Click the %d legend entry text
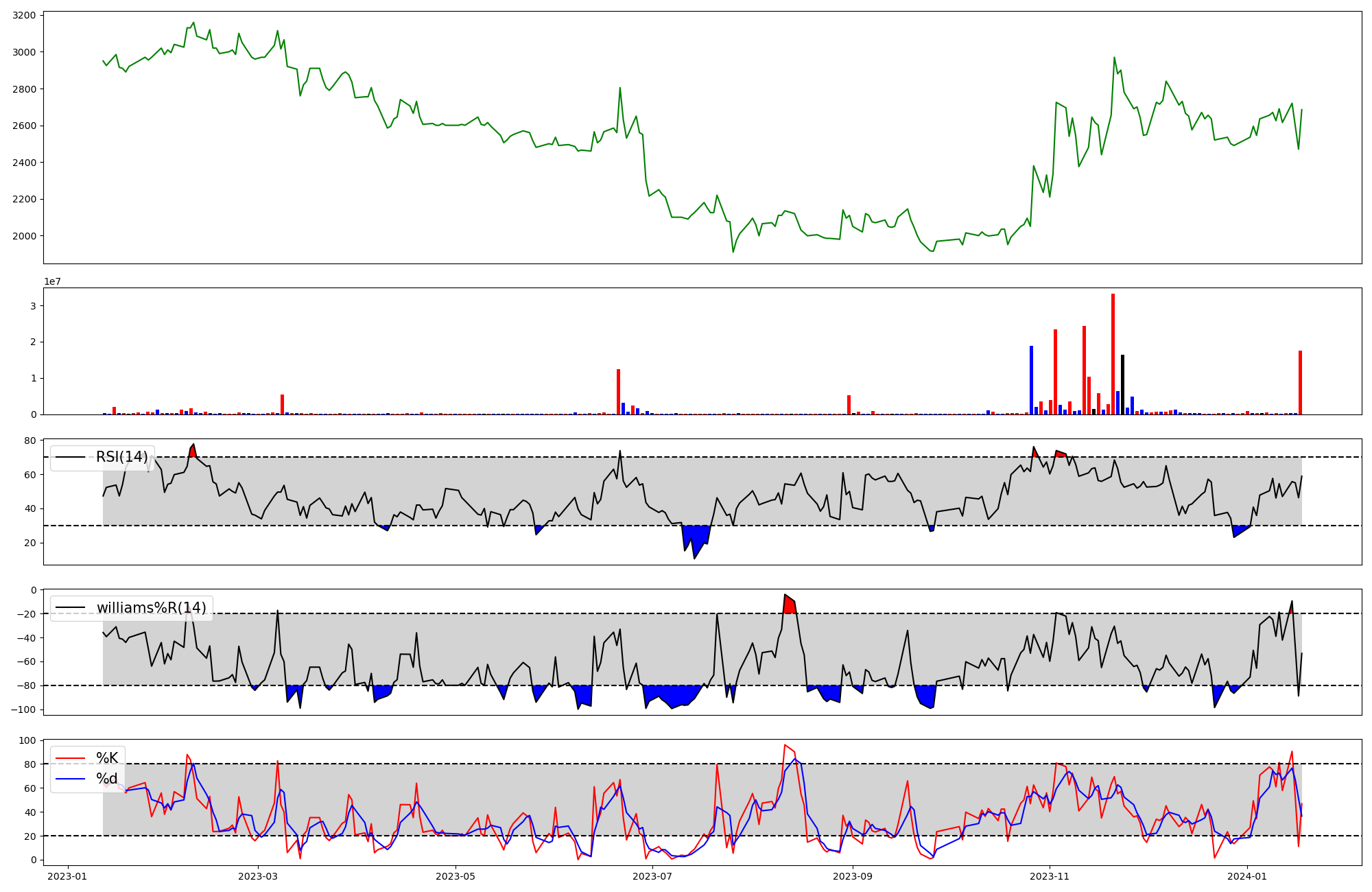Image resolution: width=1372 pixels, height=892 pixels. (x=107, y=779)
